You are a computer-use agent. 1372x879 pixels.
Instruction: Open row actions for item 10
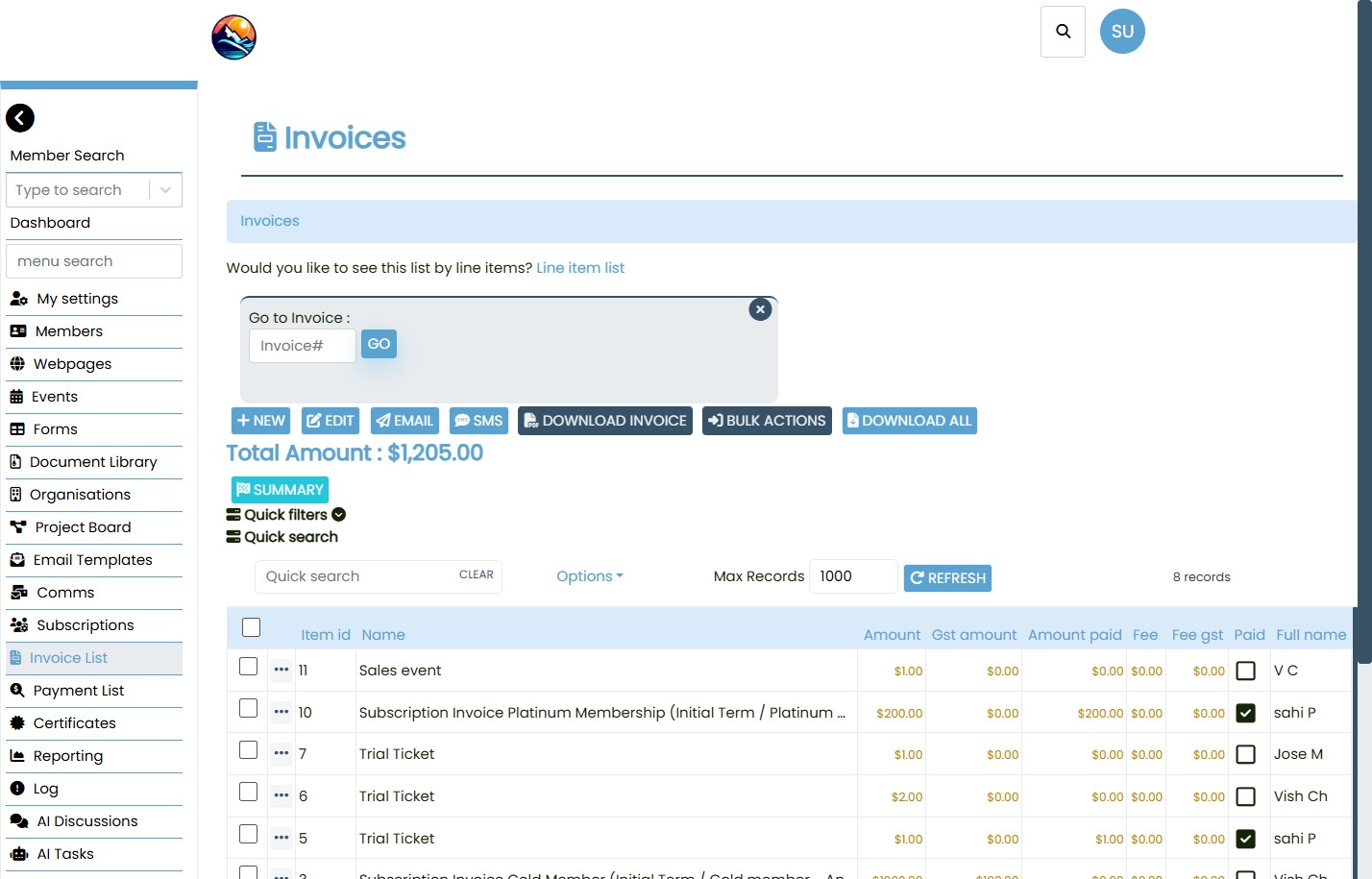(281, 713)
